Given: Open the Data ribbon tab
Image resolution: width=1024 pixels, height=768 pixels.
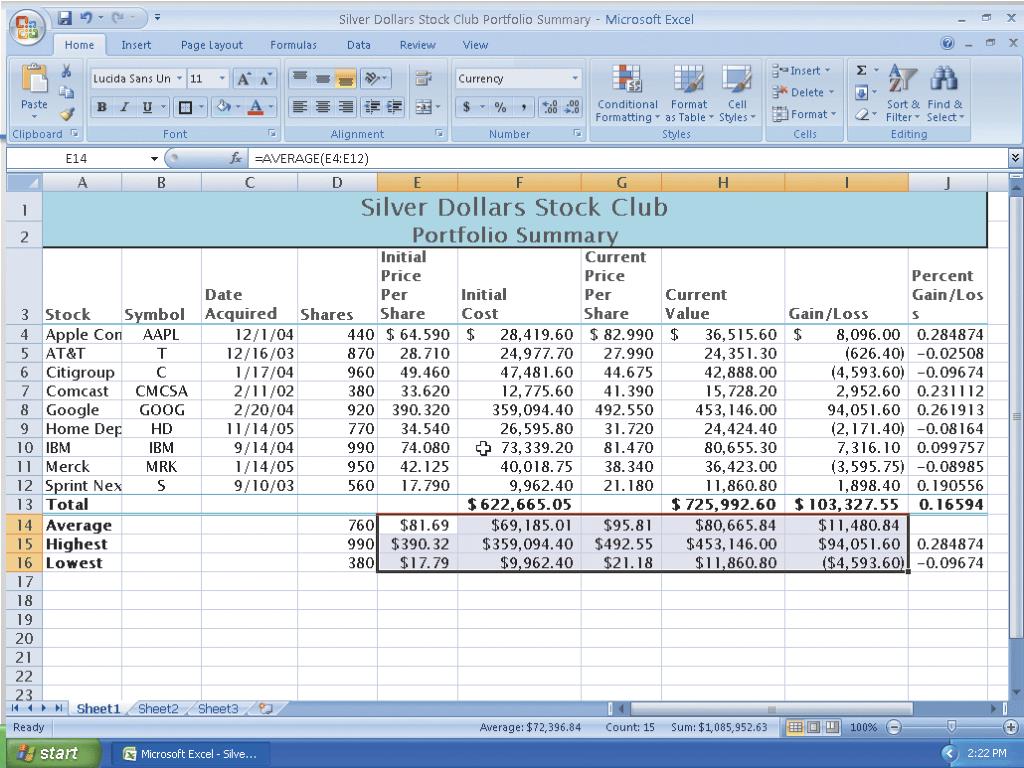Looking at the screenshot, I should [359, 45].
